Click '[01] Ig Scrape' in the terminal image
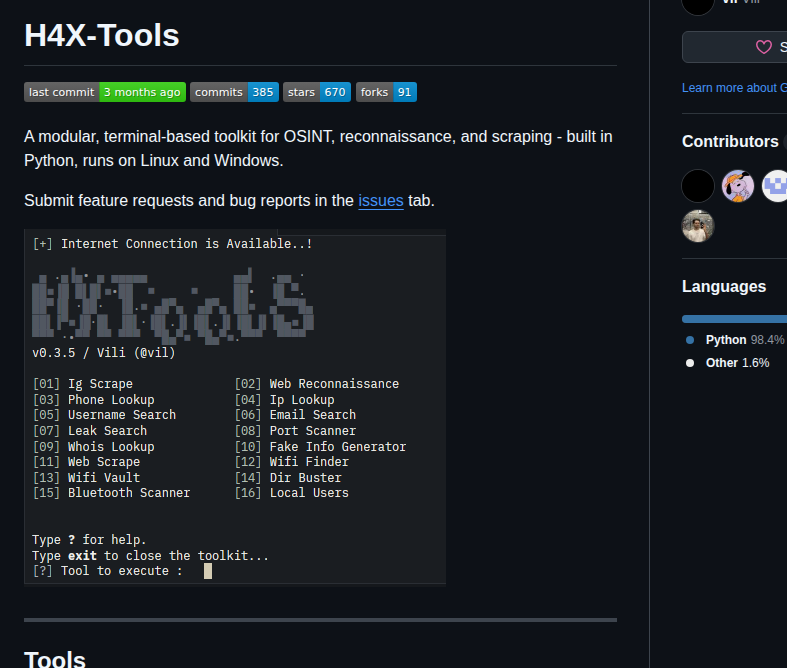 83,384
